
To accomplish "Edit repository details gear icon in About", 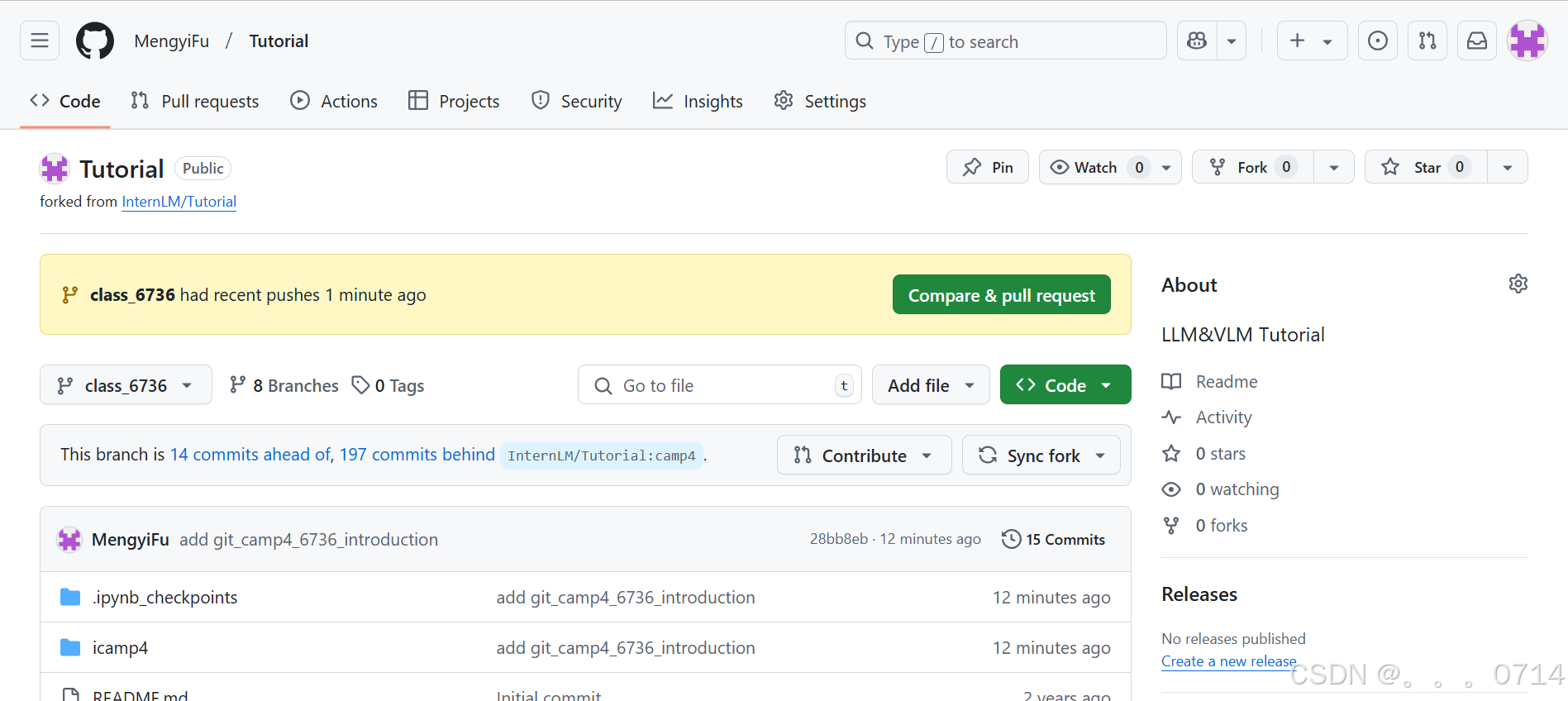I will pos(1518,284).
